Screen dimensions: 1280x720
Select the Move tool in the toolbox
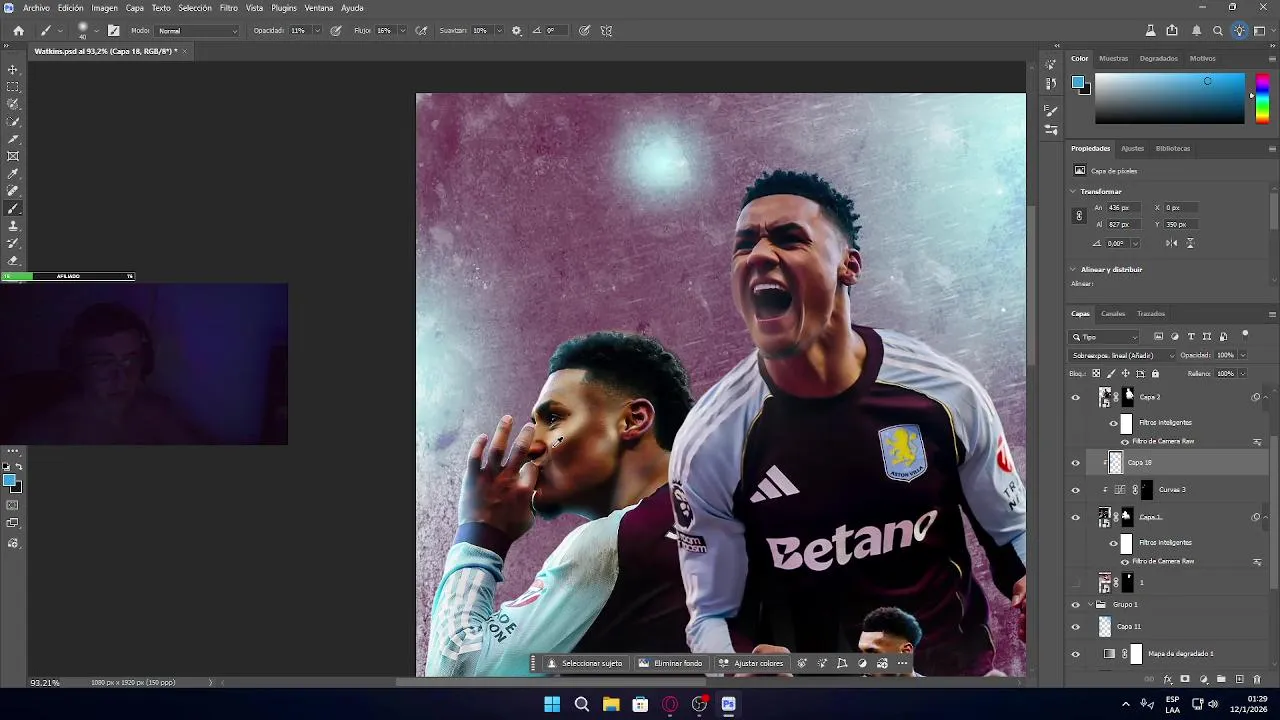(13, 70)
